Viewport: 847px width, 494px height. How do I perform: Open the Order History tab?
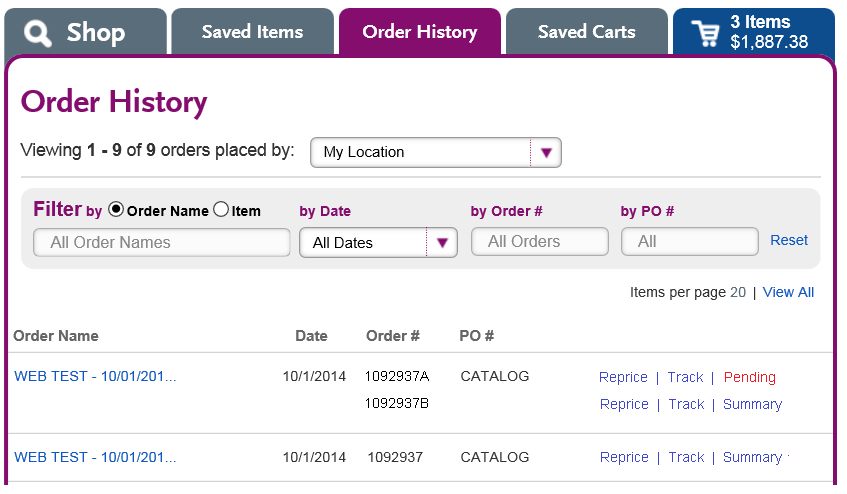(420, 32)
